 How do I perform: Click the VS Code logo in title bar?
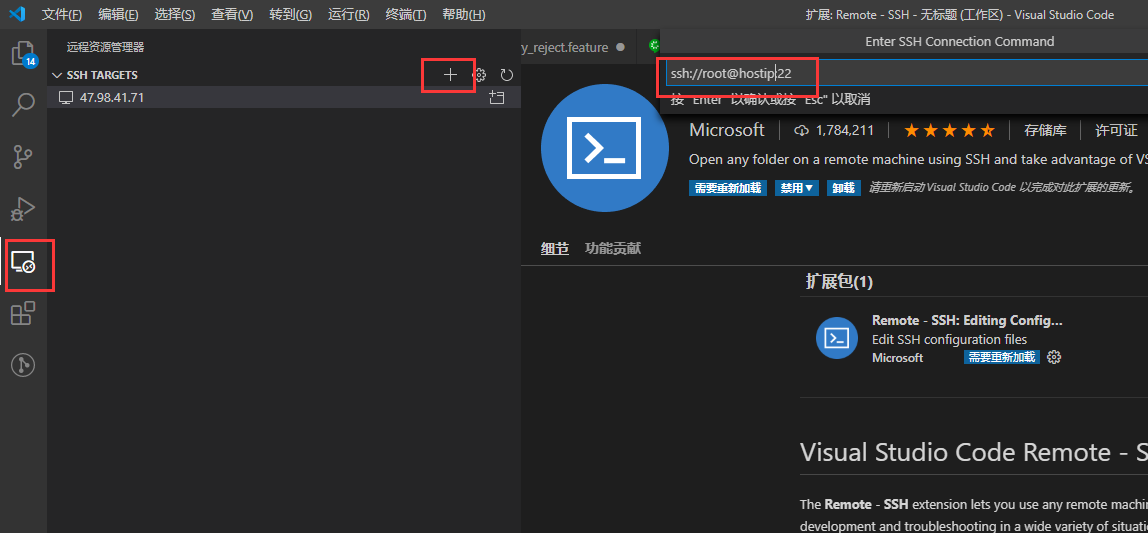(x=18, y=14)
